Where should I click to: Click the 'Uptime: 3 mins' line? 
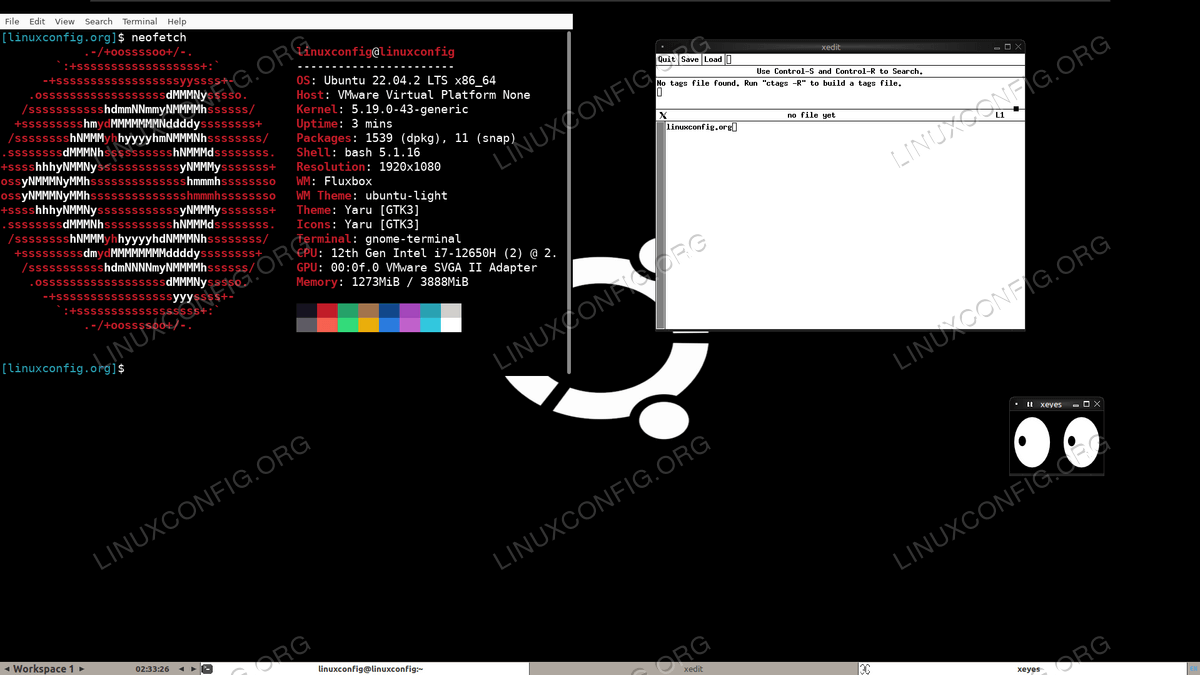(345, 124)
